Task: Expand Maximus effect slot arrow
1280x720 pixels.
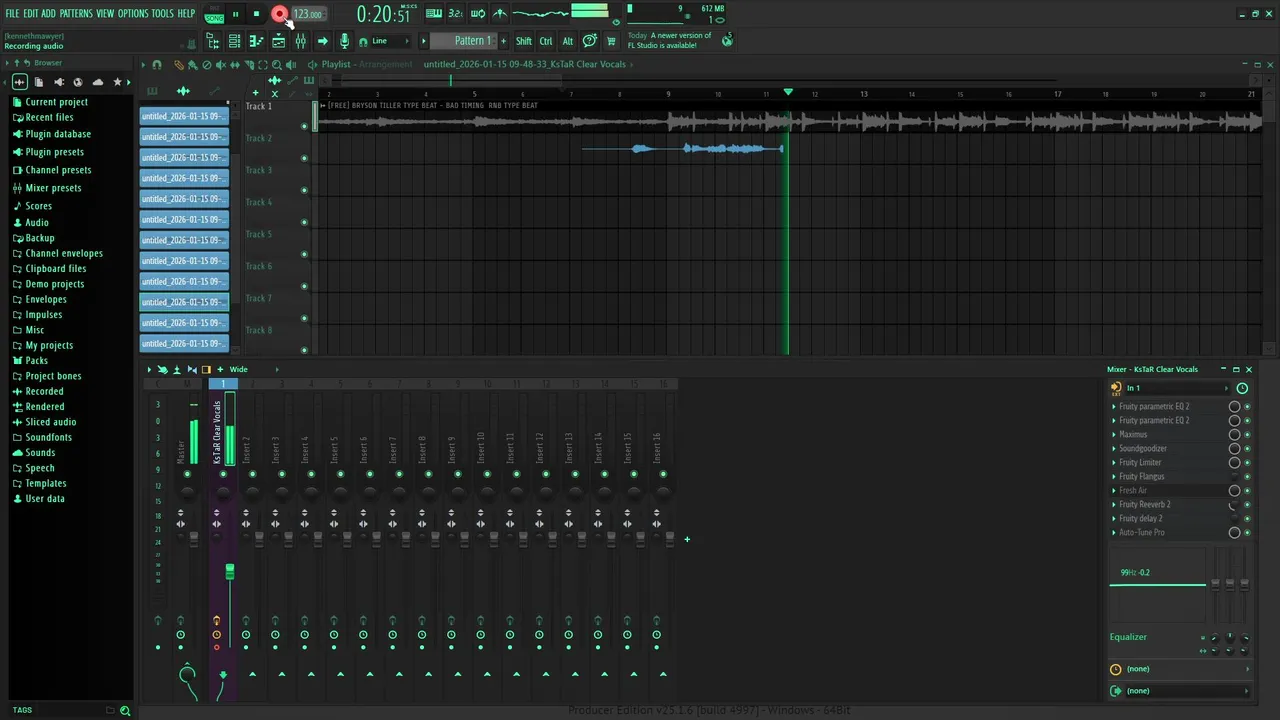Action: 1114,435
